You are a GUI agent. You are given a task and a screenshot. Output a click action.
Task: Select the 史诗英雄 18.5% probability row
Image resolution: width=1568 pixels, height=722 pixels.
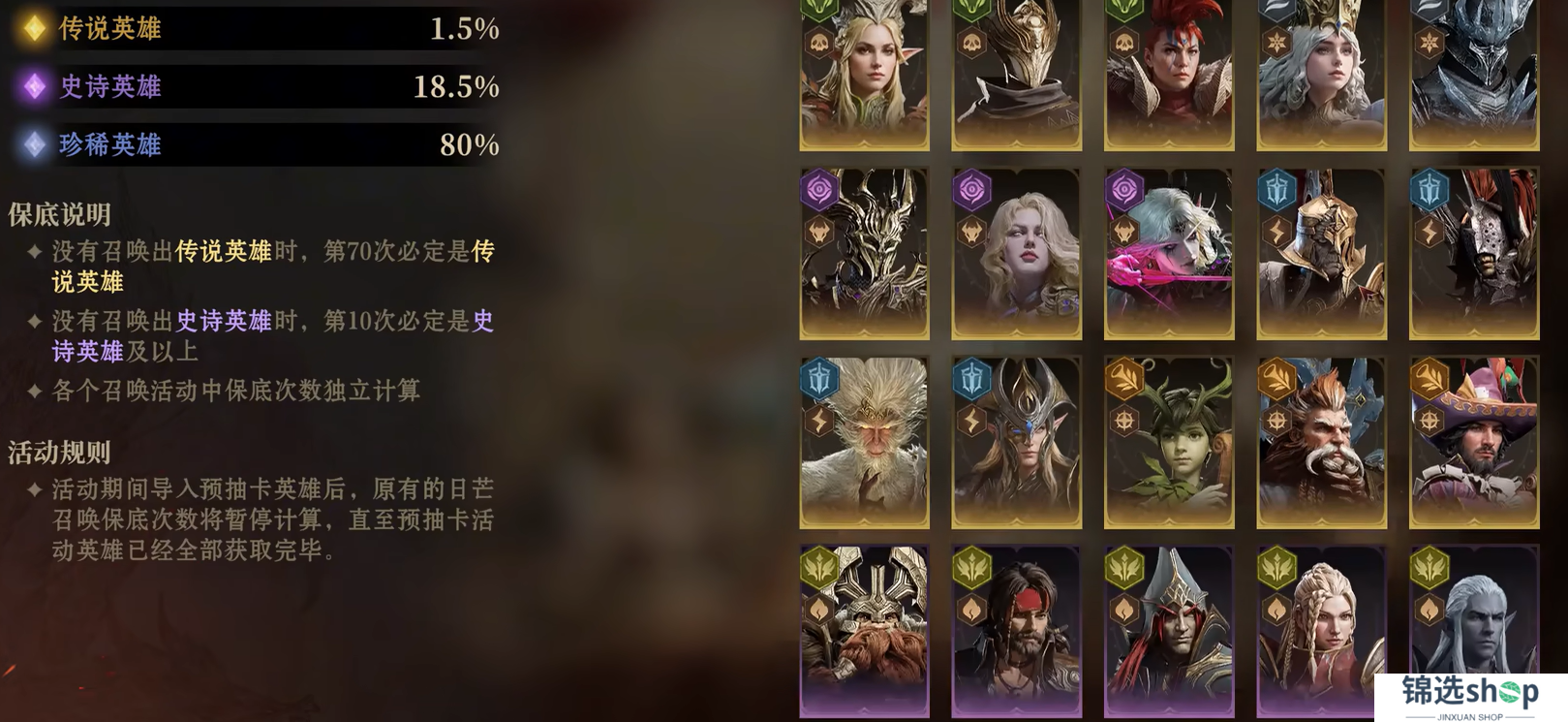(257, 86)
